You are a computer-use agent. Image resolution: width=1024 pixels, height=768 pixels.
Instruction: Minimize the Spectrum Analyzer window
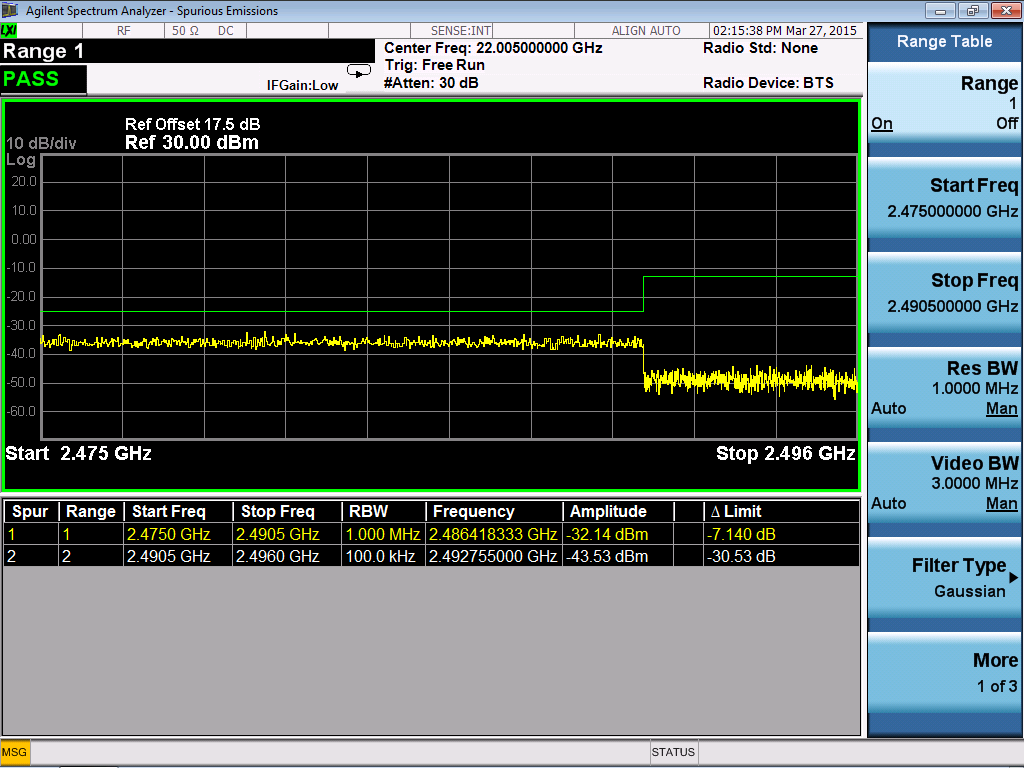click(x=940, y=10)
